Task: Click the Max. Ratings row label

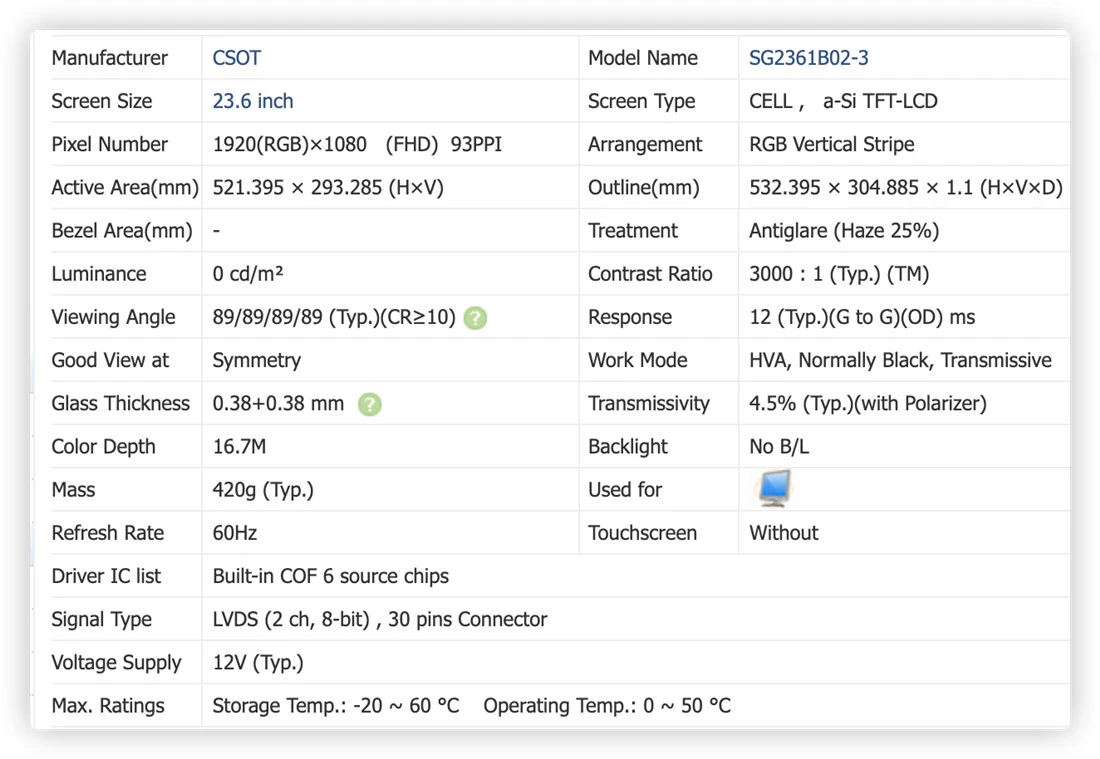Action: pyautogui.click(x=108, y=706)
